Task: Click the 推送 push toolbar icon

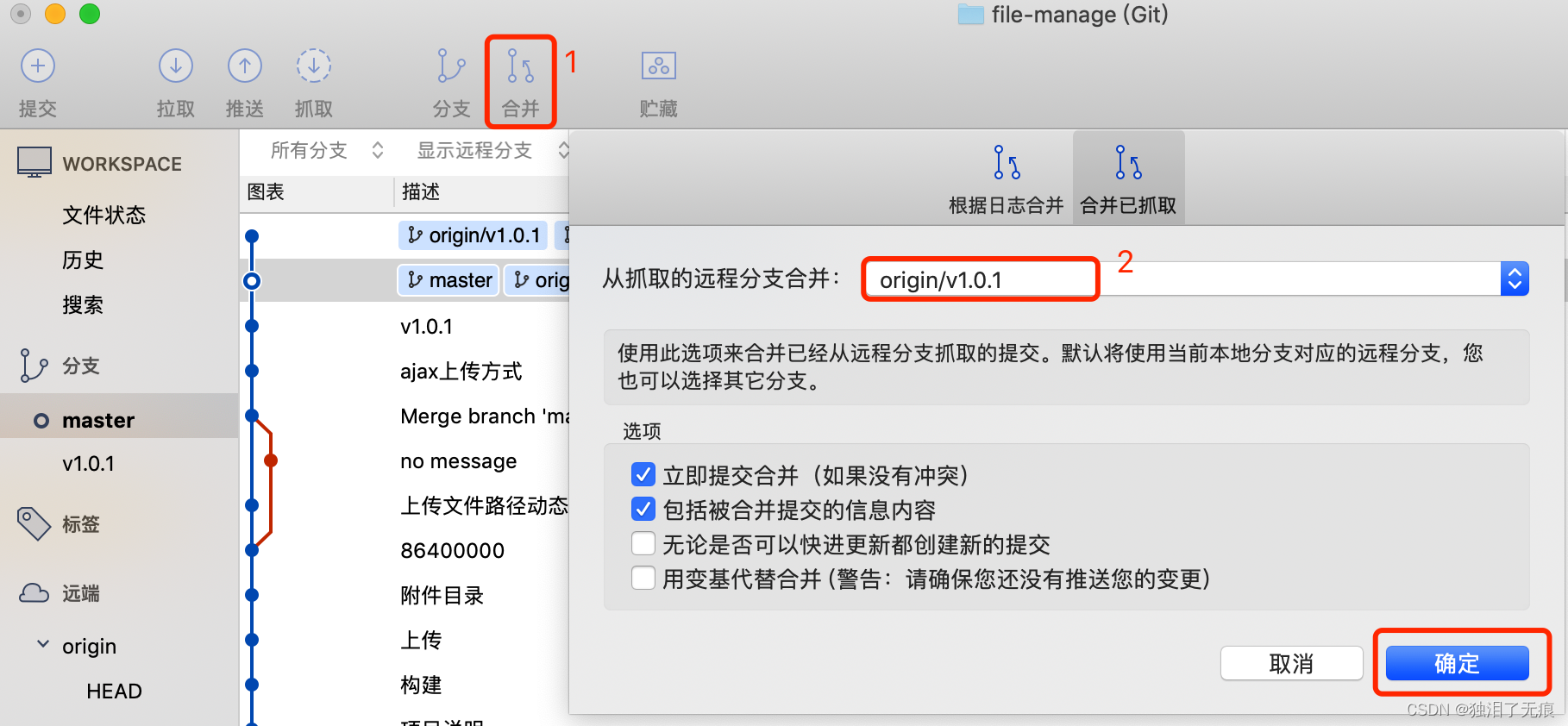Action: (245, 66)
